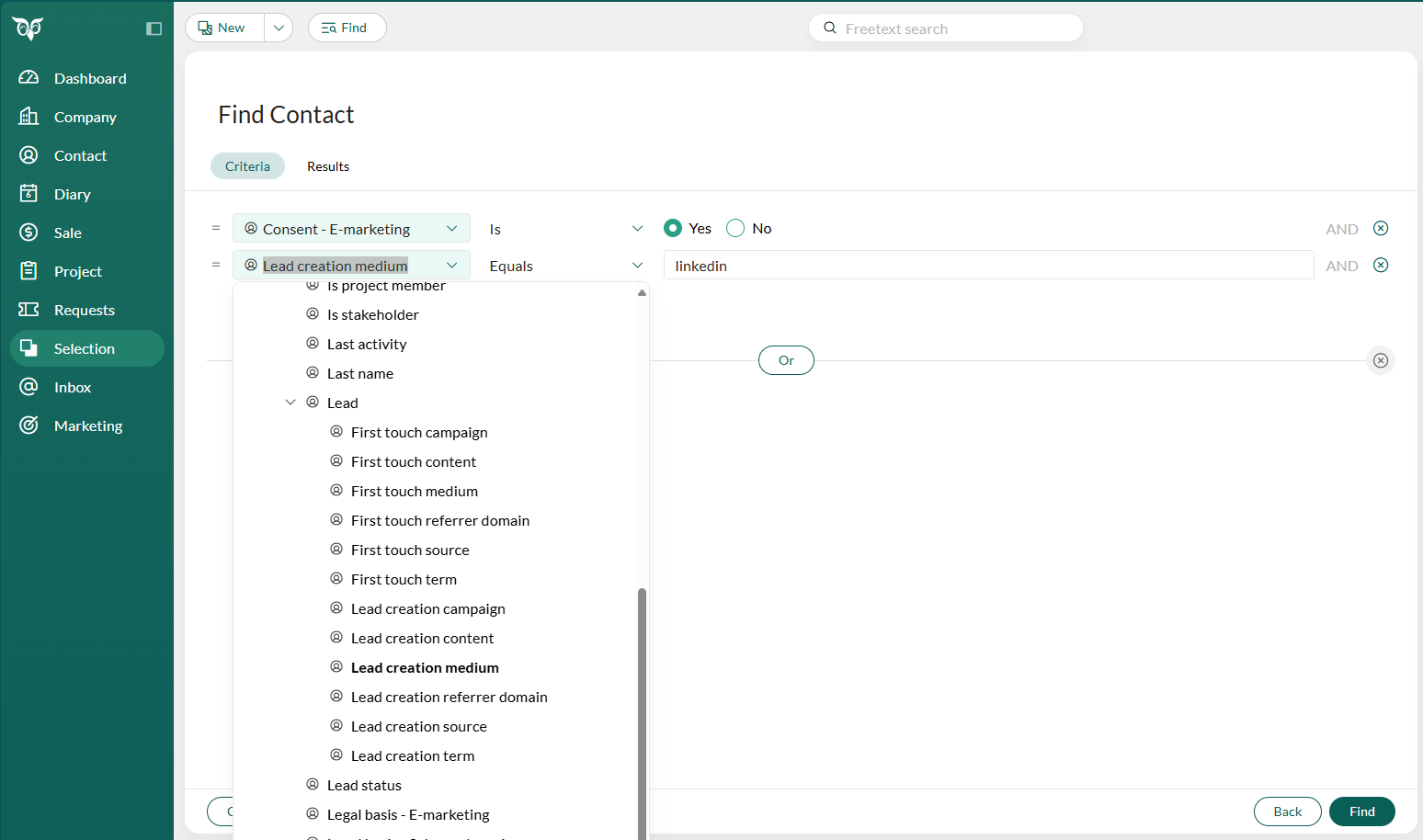
Task: Add an Or criteria group
Action: click(x=786, y=360)
